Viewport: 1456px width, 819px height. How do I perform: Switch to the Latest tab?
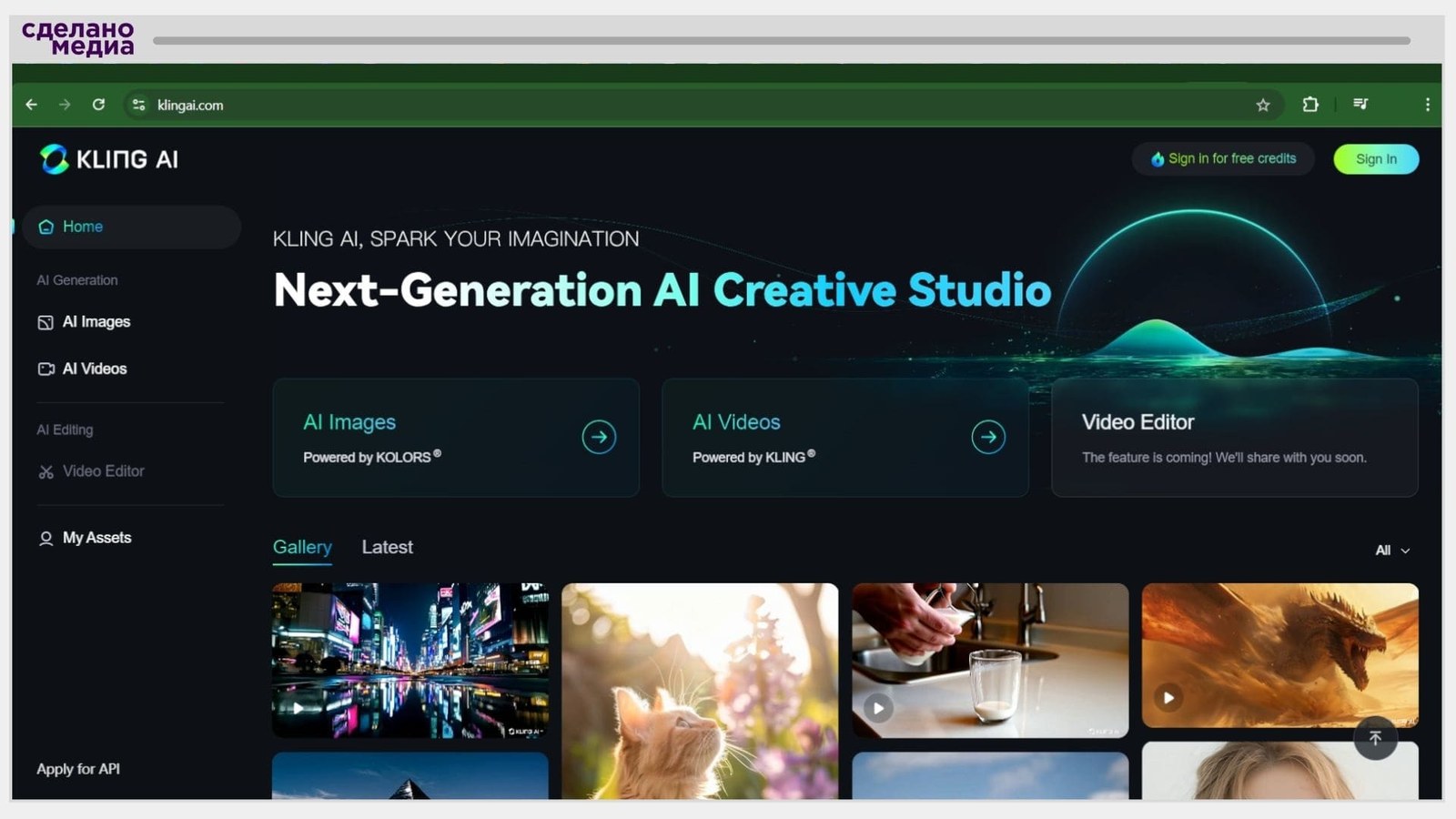[x=388, y=547]
